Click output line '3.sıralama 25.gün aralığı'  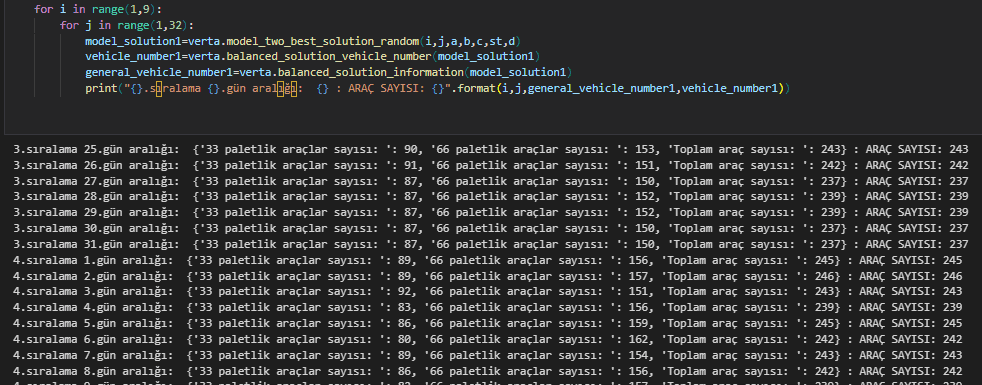(x=490, y=149)
